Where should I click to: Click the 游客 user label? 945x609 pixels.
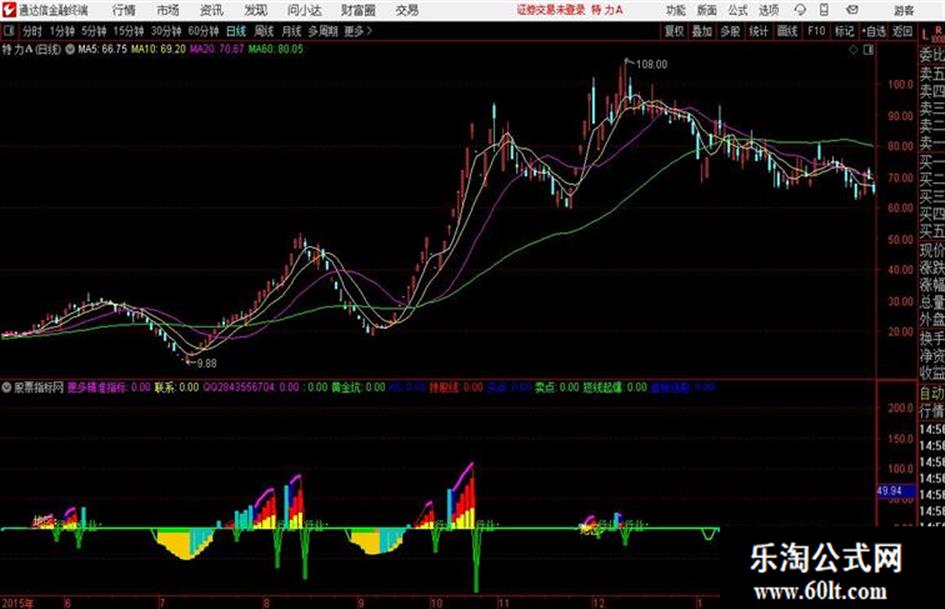pos(904,10)
